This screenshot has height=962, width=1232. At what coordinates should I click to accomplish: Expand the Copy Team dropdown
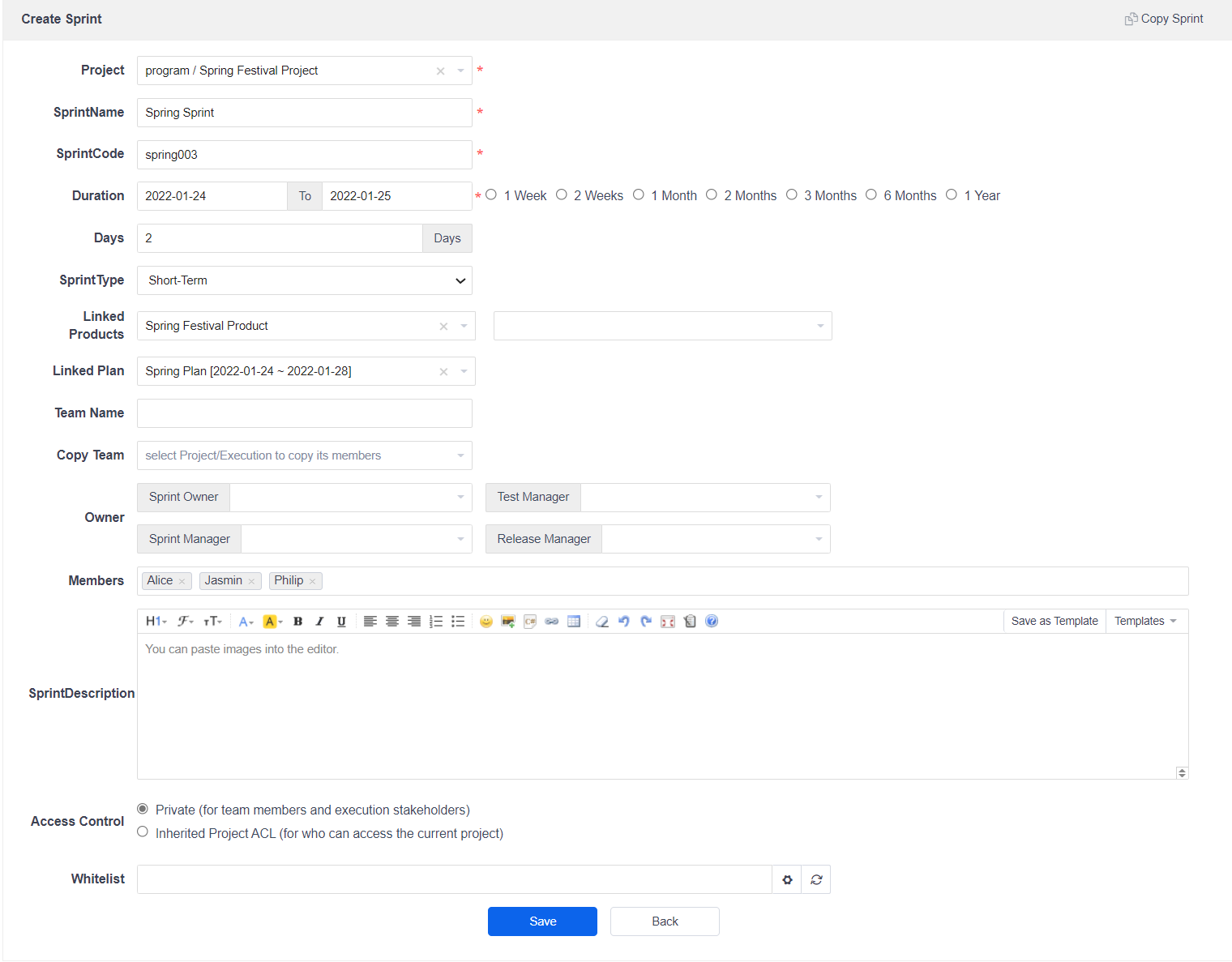[304, 455]
